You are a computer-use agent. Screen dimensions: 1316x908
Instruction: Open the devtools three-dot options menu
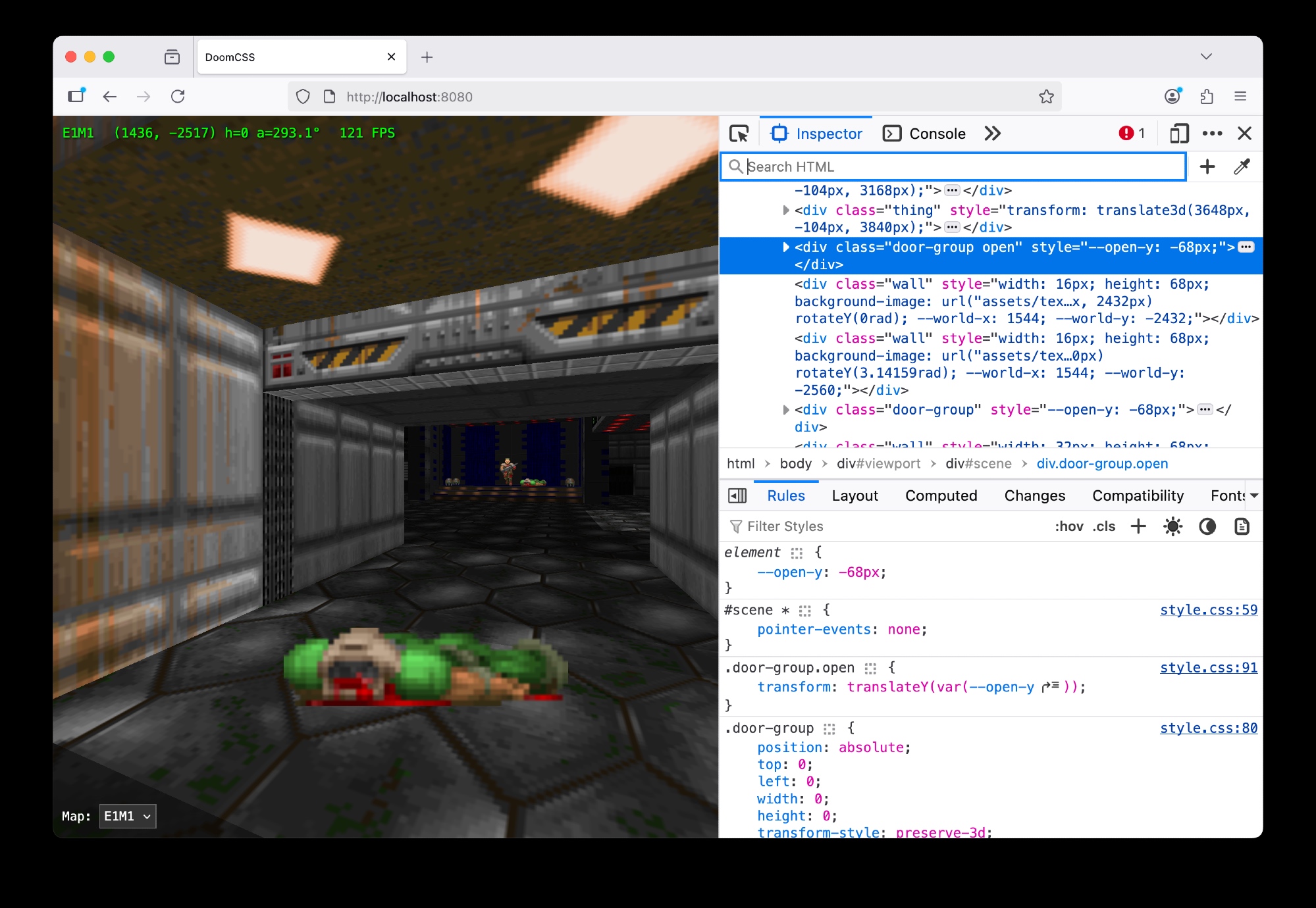1212,134
